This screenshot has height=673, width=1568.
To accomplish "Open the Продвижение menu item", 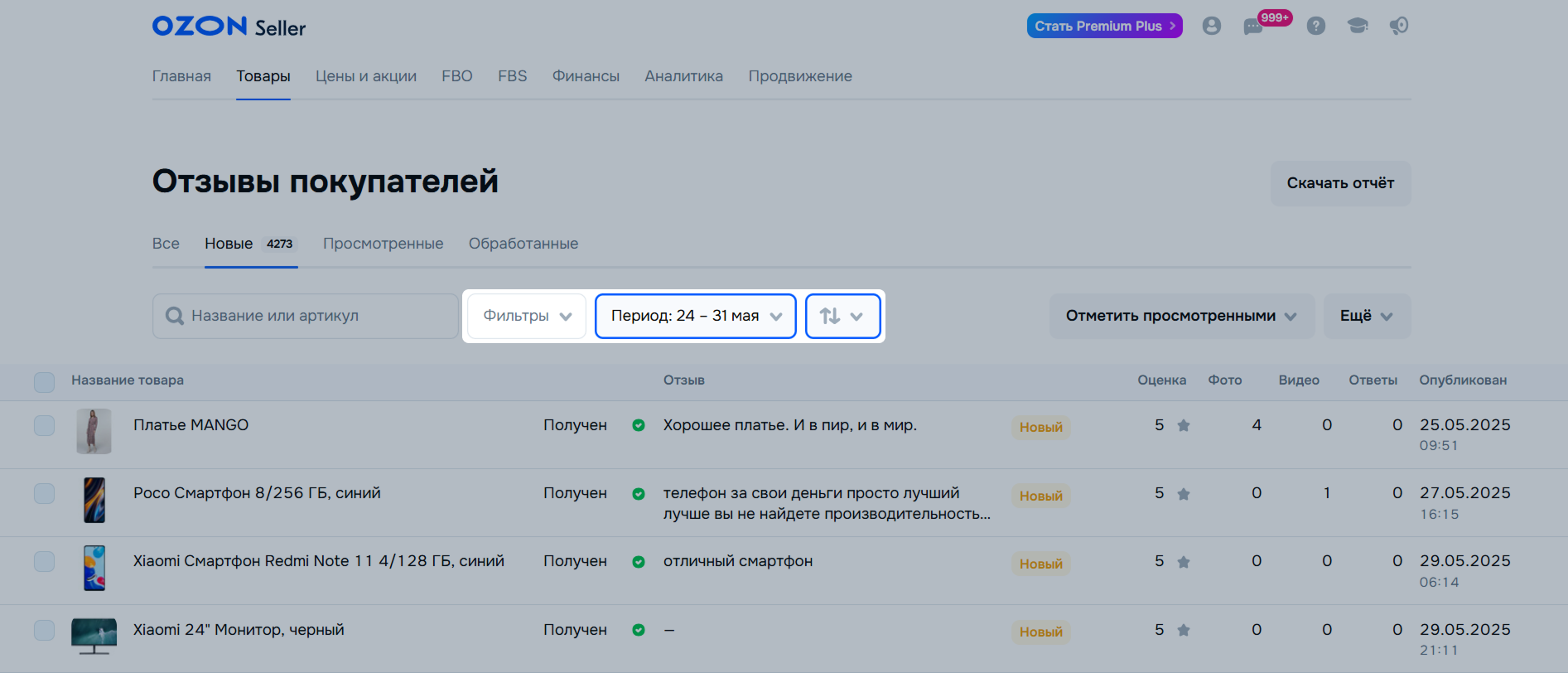I will 800,76.
